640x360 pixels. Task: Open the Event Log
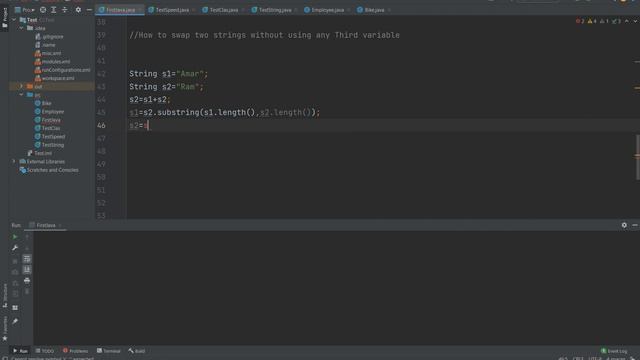tap(614, 351)
